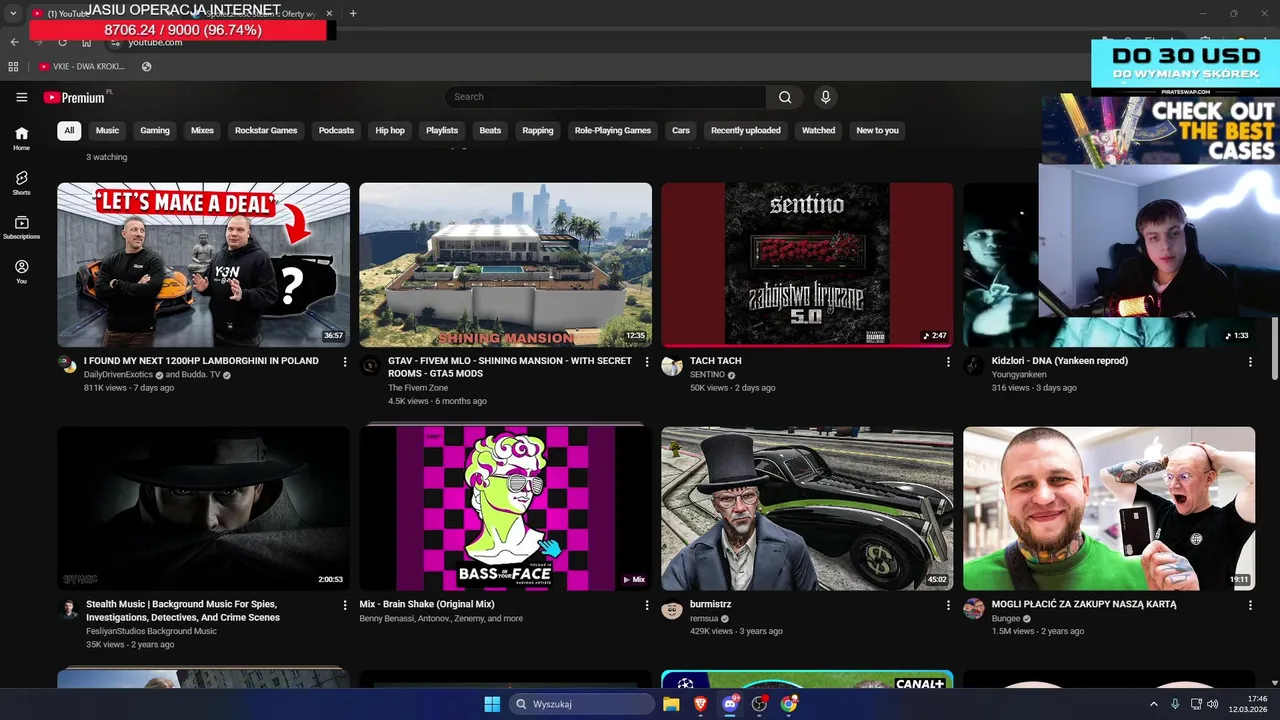Select the Music filter chip

(107, 130)
